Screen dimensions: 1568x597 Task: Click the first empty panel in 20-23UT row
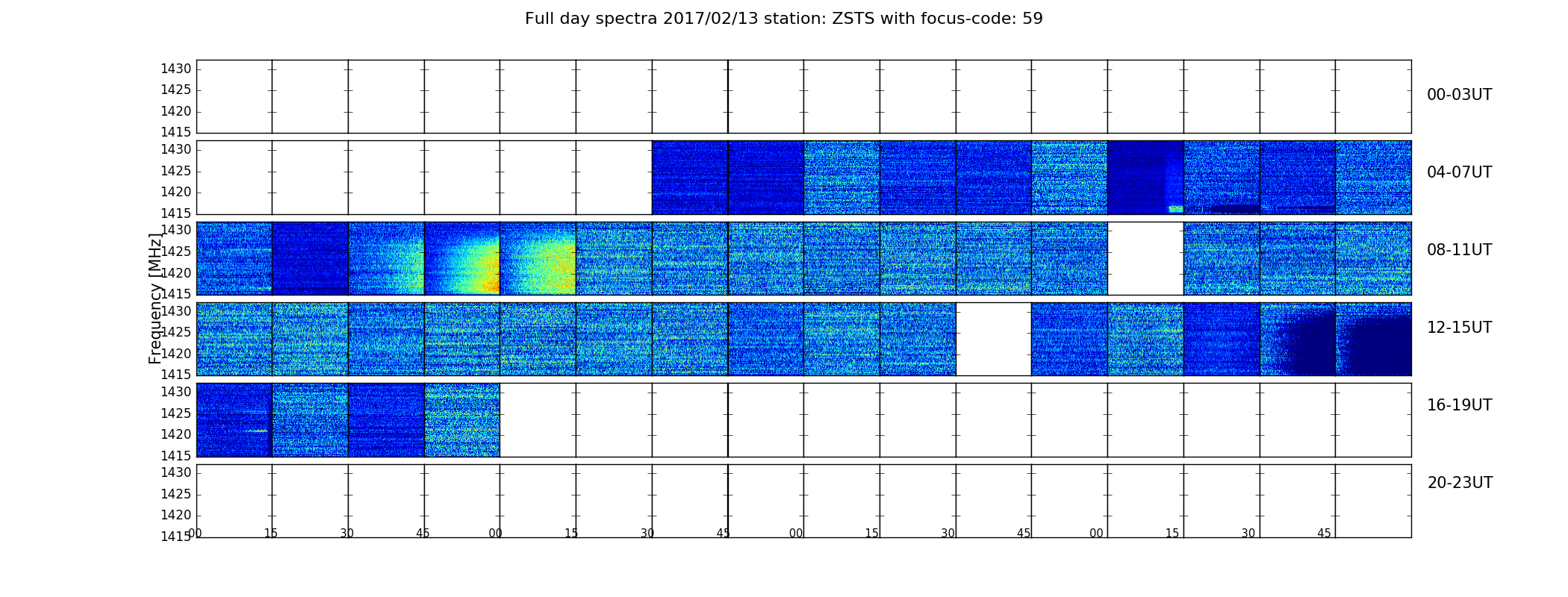pyautogui.click(x=234, y=501)
